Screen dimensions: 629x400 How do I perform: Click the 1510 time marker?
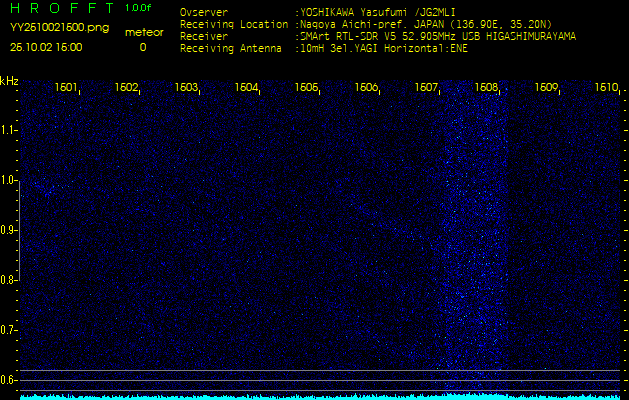coord(606,87)
